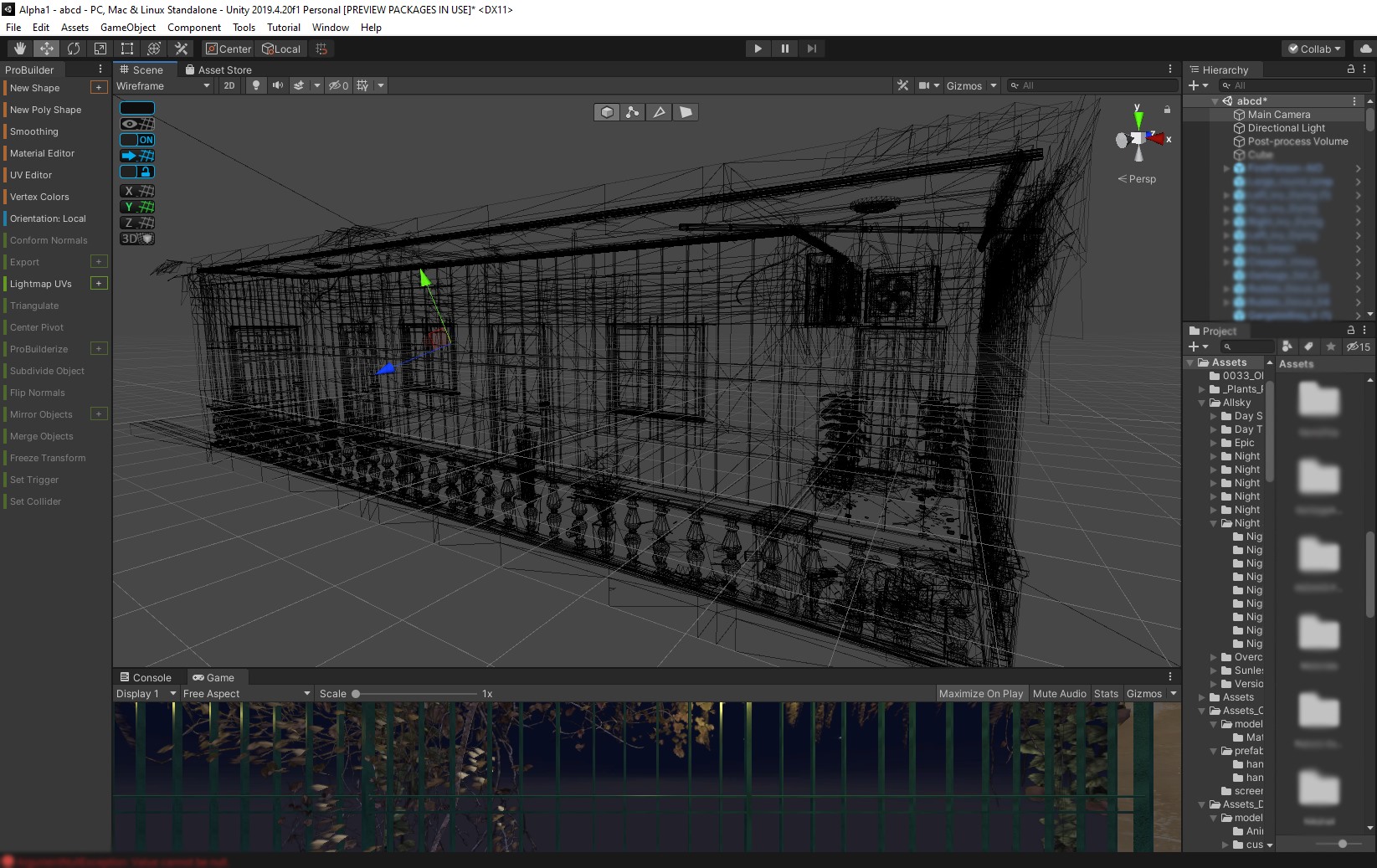Switch to ProBuilder vertex selection mode
1377x868 pixels.
[633, 112]
